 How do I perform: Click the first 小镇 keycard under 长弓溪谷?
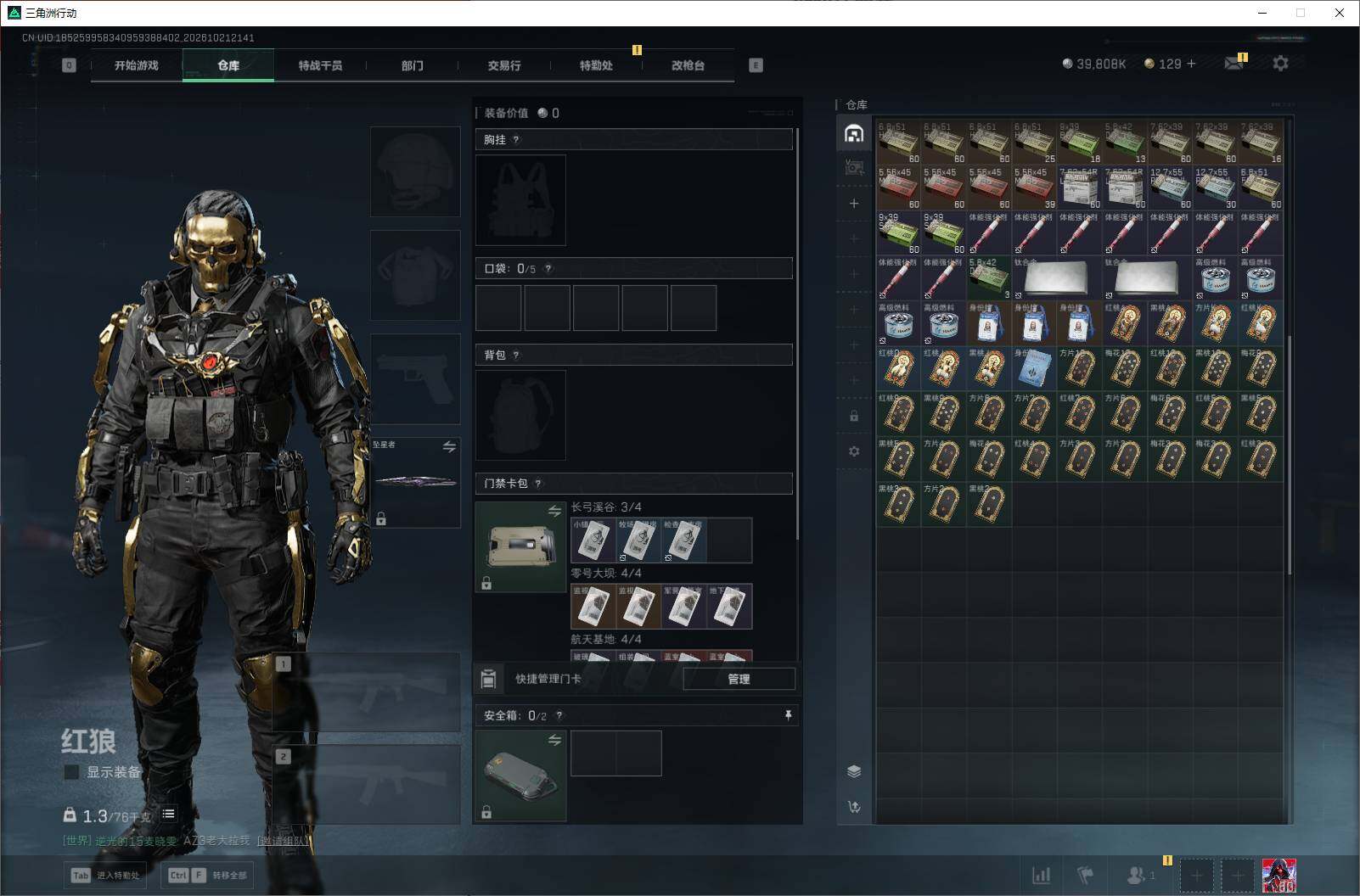pyautogui.click(x=593, y=540)
